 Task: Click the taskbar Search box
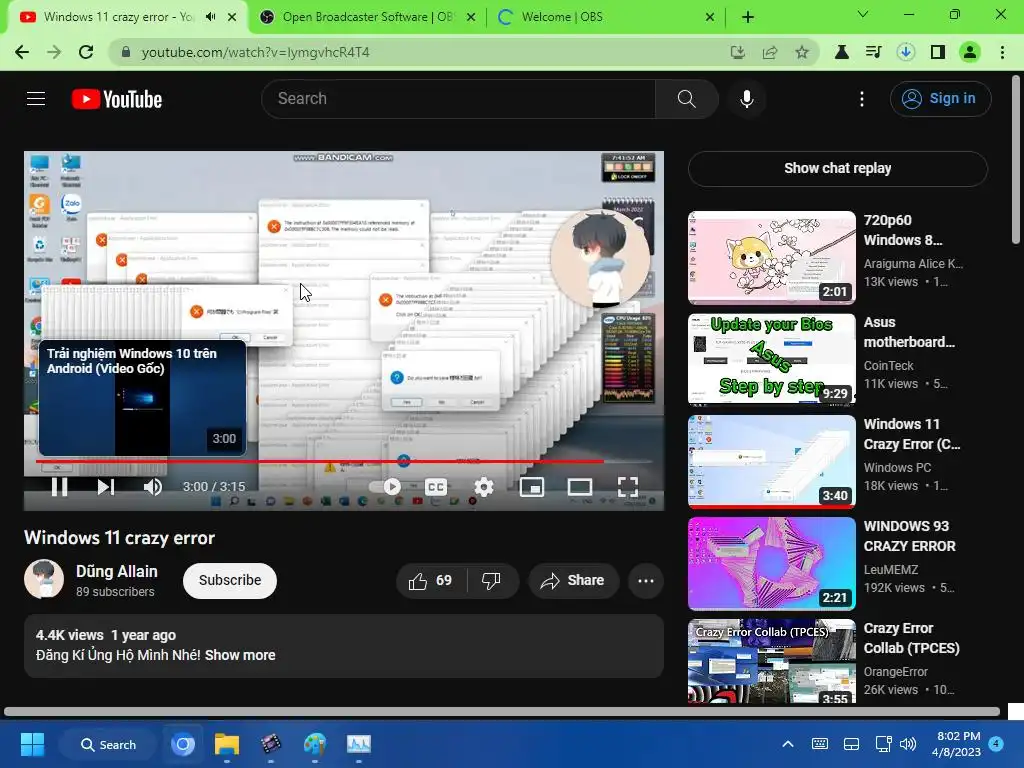coord(108,744)
